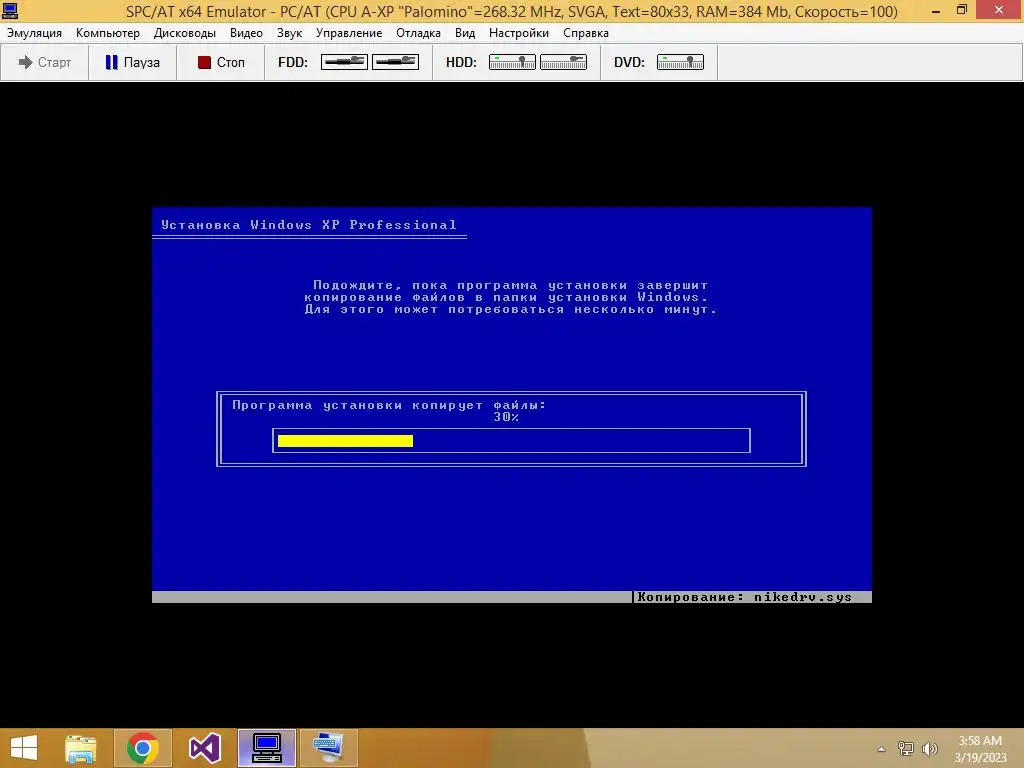
Task: Click the DVD drive icon
Action: [x=680, y=62]
